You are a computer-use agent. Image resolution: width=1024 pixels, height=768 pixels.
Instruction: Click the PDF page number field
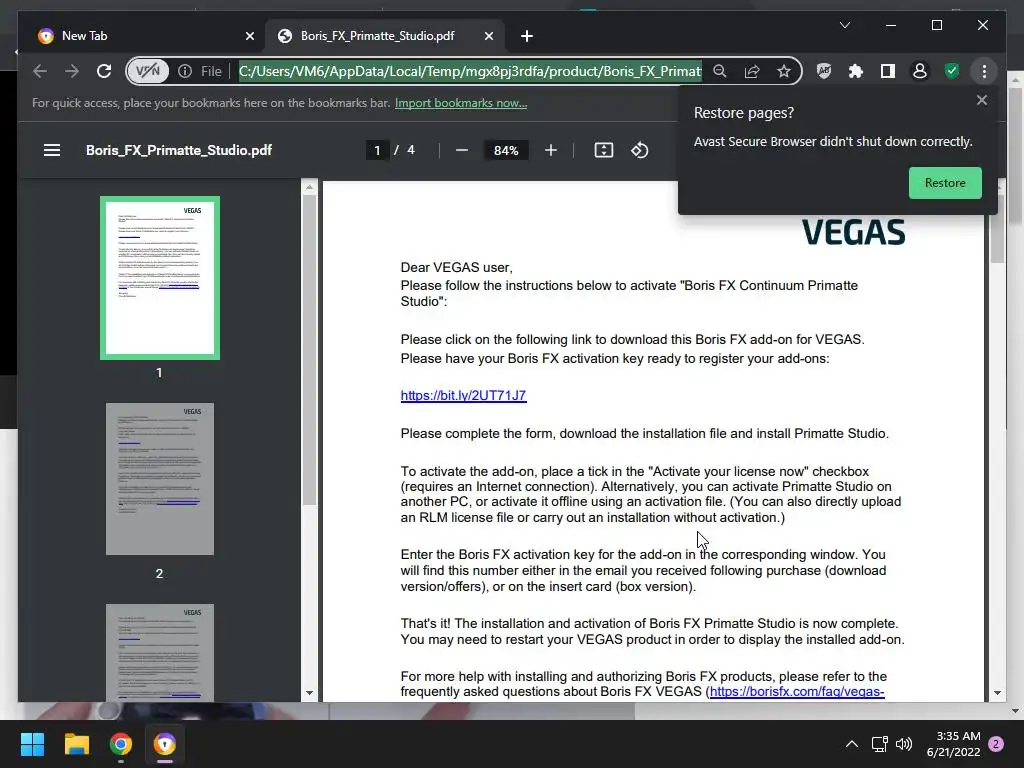(x=377, y=150)
